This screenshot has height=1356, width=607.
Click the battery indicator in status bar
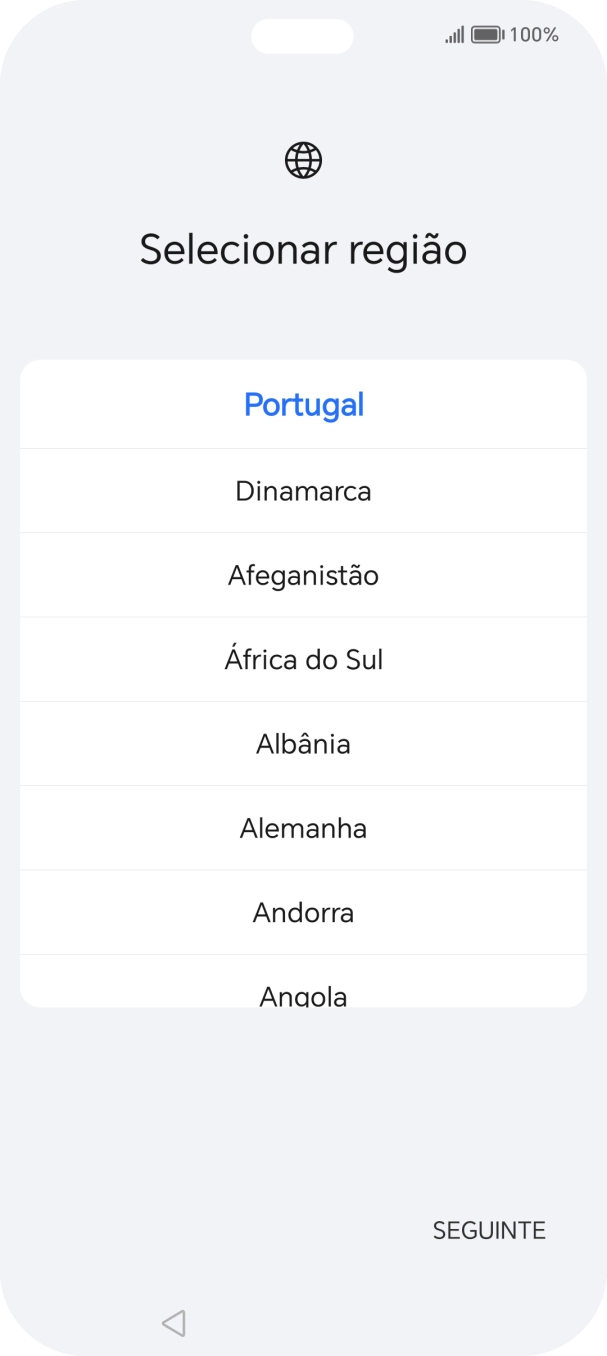[486, 35]
